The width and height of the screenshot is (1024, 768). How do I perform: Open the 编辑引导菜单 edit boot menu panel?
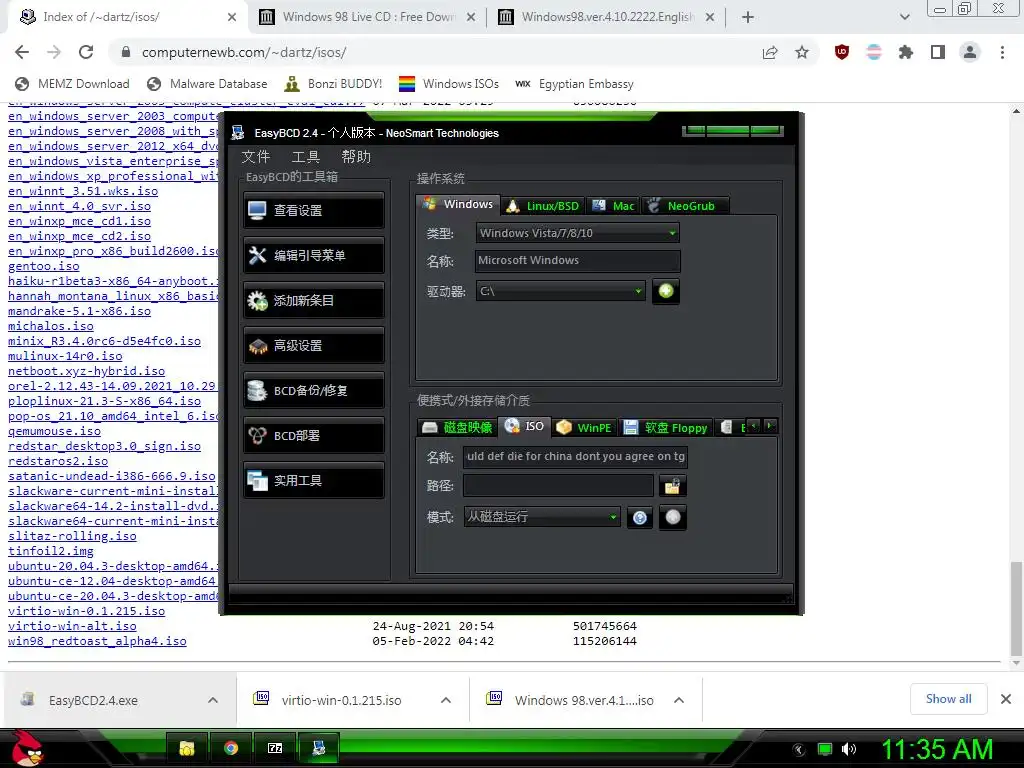[313, 255]
